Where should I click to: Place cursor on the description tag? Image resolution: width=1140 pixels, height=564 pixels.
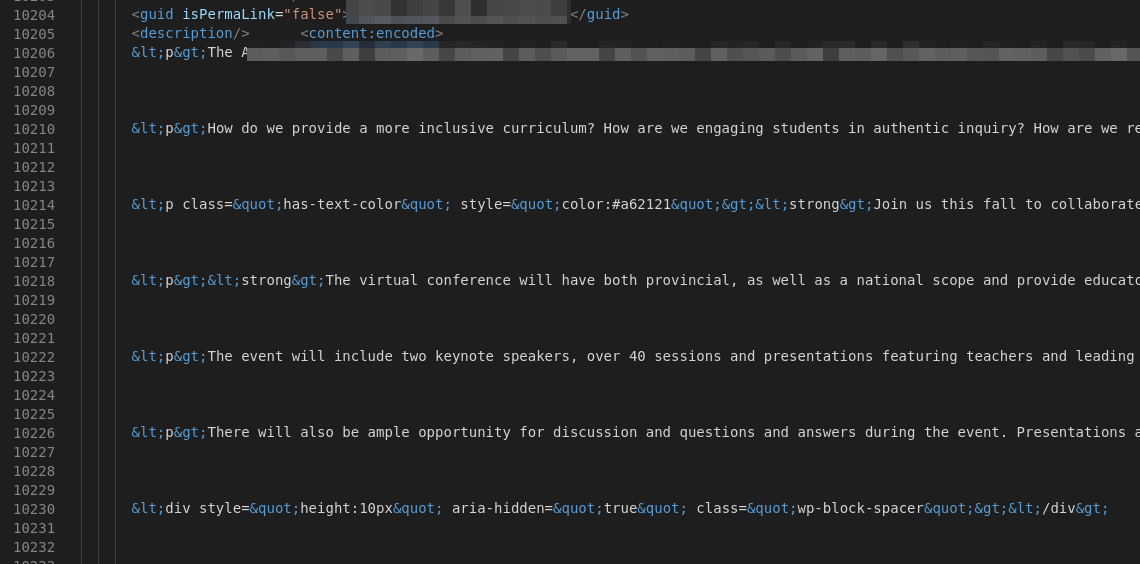190,33
